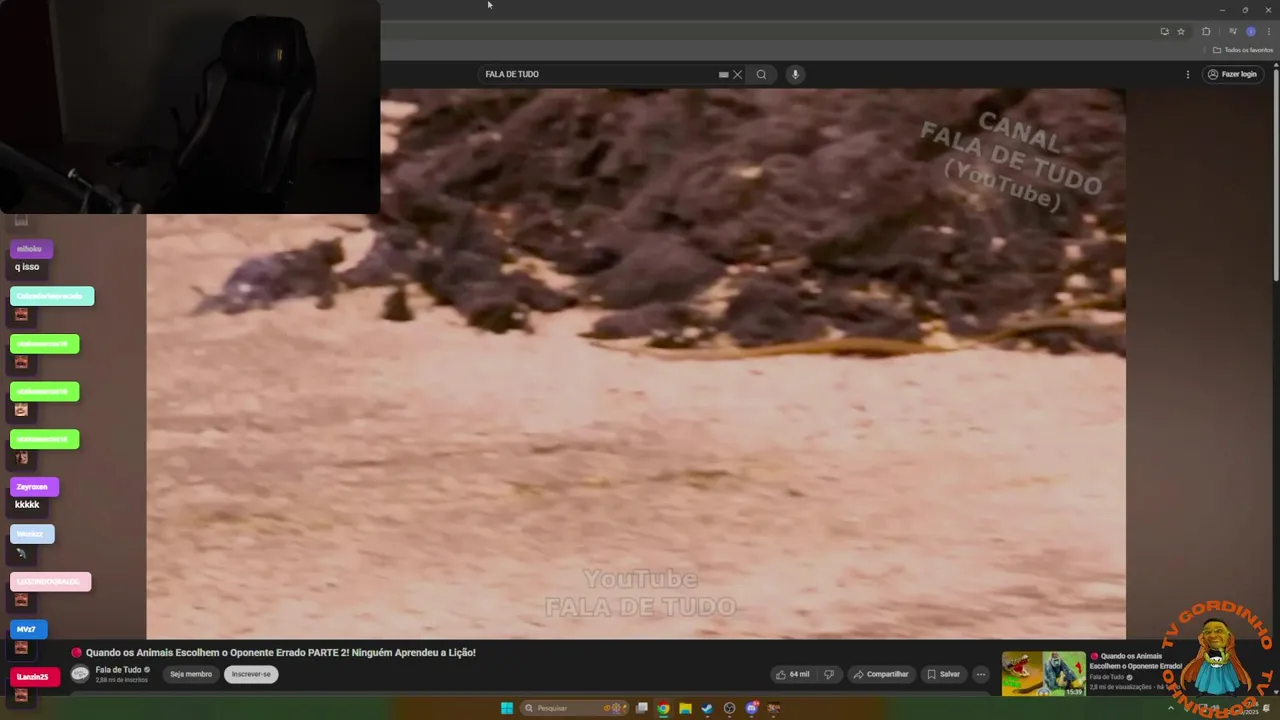Open the browser profile avatar
Image resolution: width=1280 pixels, height=720 pixels.
click(1250, 31)
